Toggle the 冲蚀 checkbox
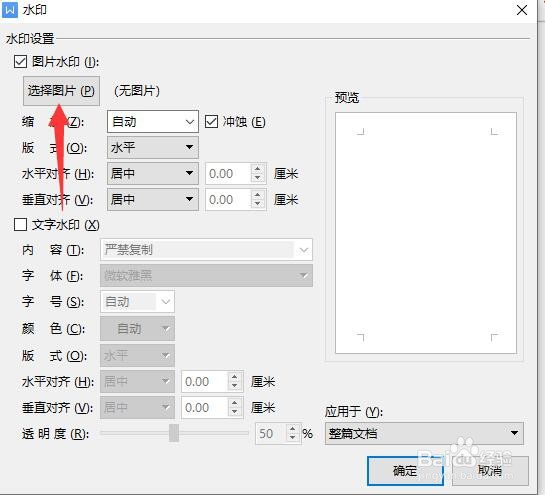The height and width of the screenshot is (495, 545). click(x=211, y=122)
